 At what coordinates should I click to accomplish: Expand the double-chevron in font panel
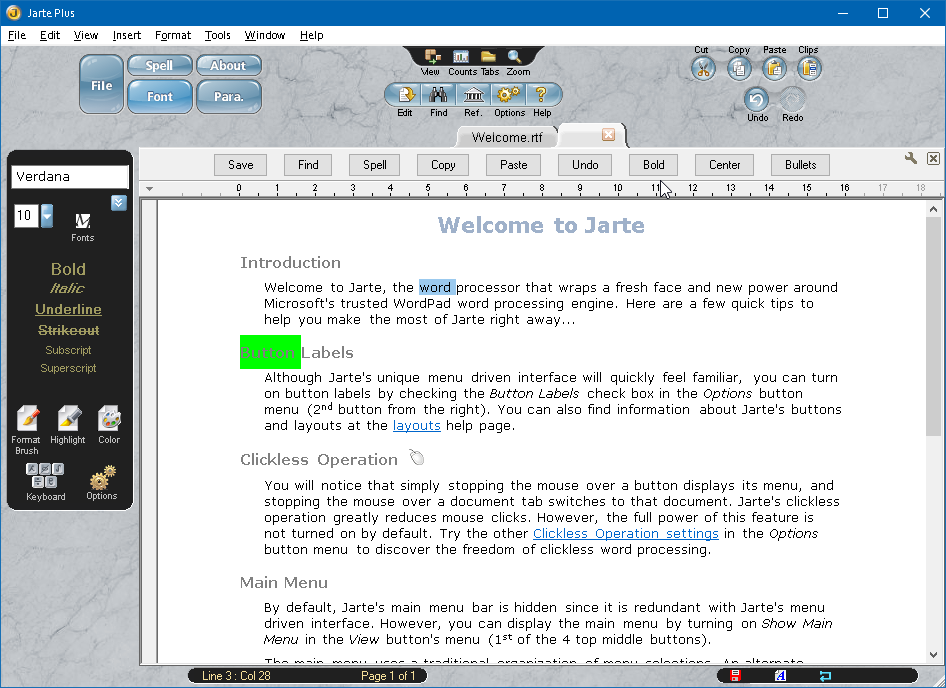(119, 203)
